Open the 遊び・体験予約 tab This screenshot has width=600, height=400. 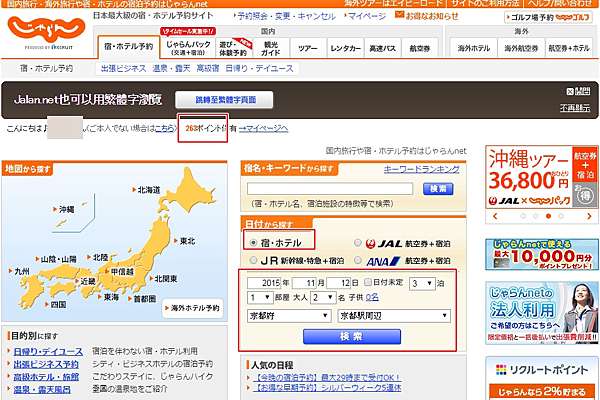coord(233,48)
